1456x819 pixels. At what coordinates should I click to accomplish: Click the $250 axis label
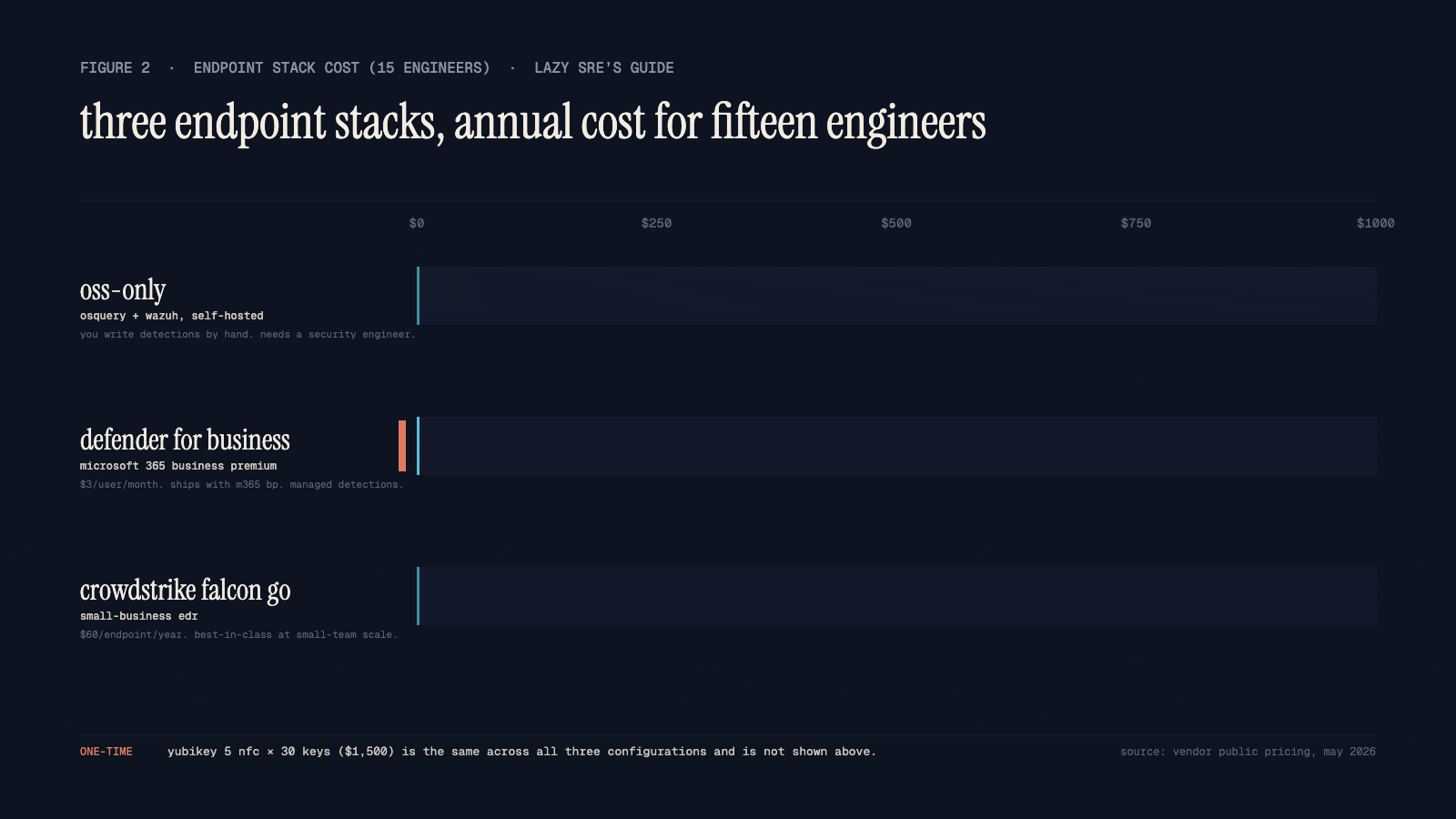tap(656, 223)
